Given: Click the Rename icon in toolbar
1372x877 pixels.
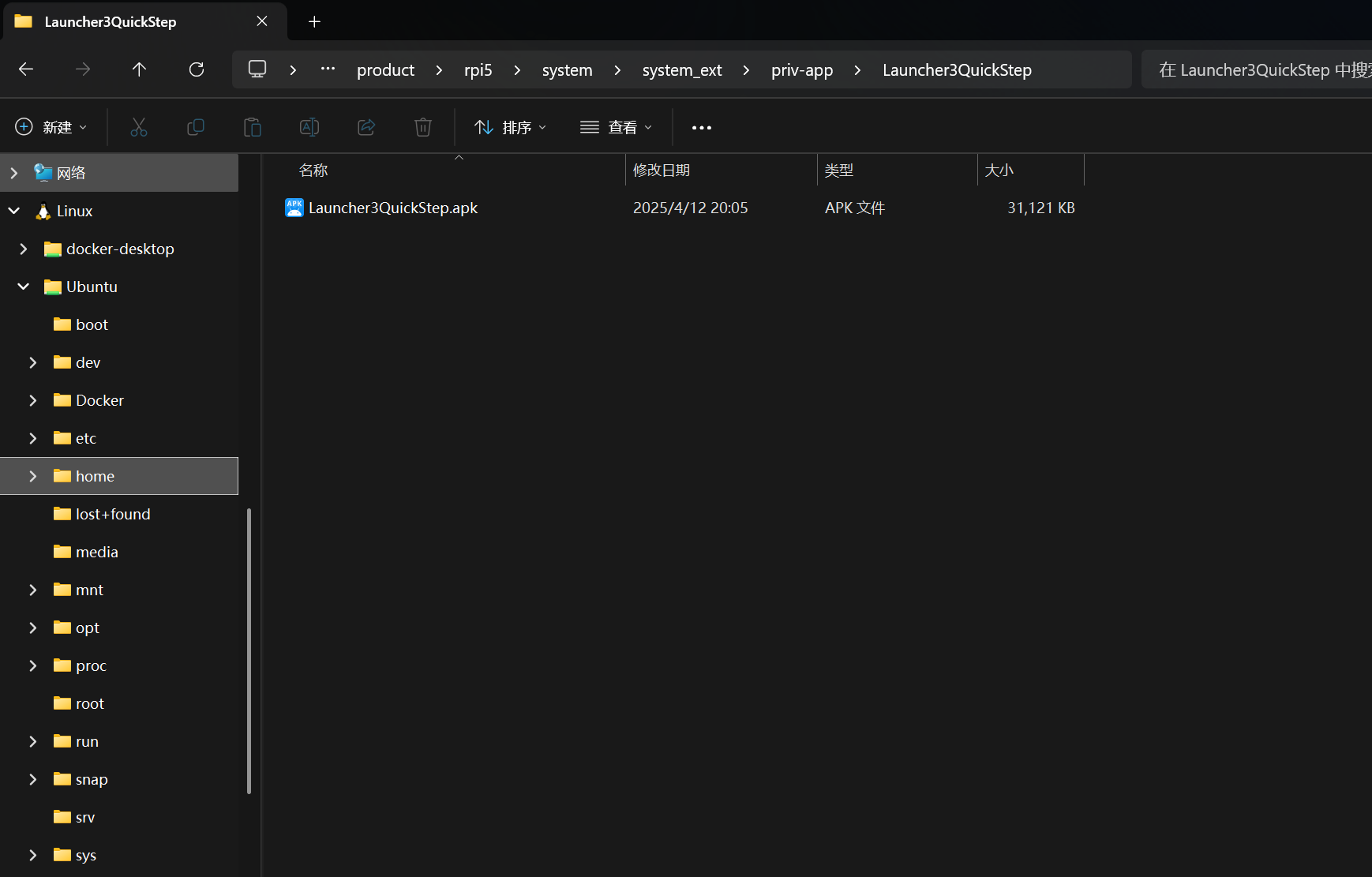Looking at the screenshot, I should pos(309,127).
